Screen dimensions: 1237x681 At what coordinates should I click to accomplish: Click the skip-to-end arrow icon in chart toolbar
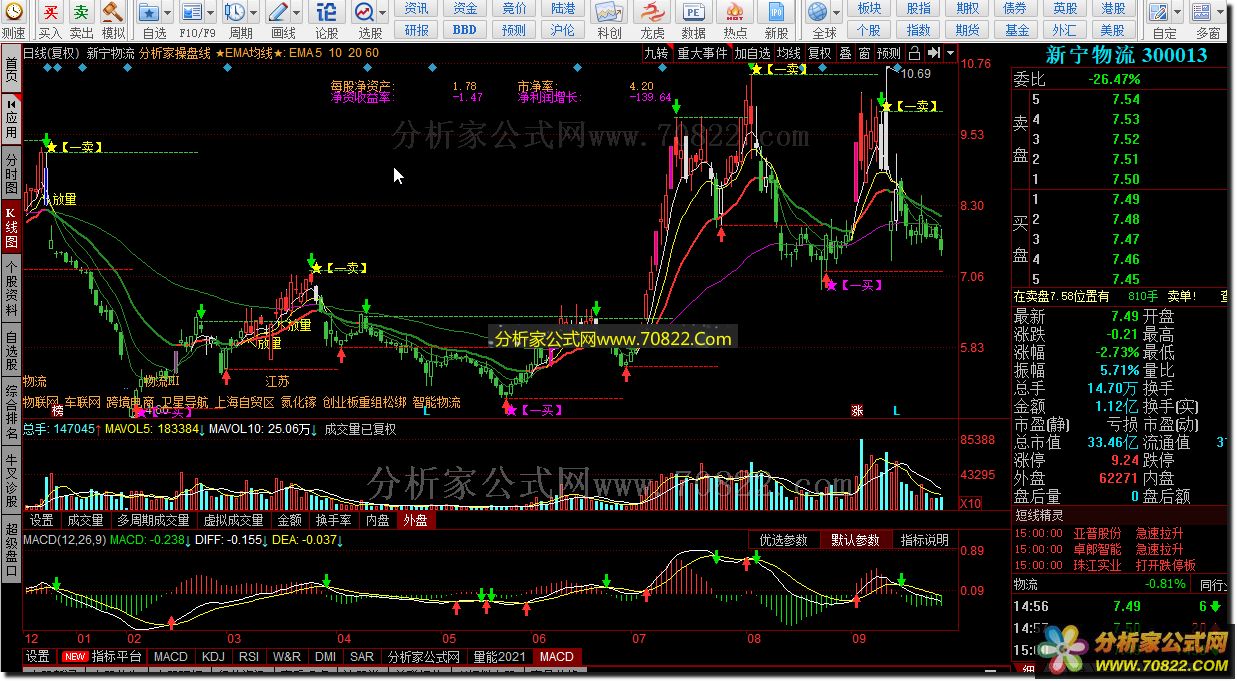[934, 53]
